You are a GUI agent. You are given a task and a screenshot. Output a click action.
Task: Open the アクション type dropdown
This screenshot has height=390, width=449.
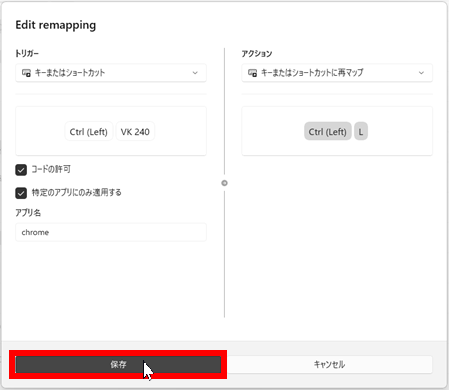click(x=337, y=73)
